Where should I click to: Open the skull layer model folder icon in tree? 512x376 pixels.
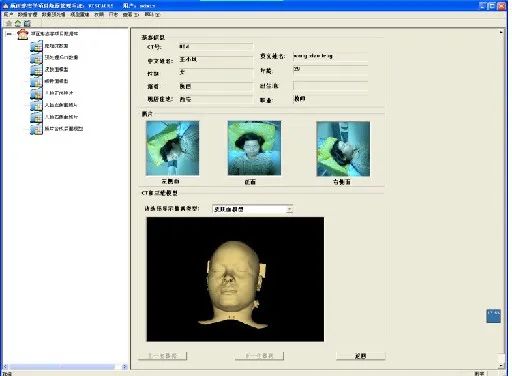(x=36, y=81)
